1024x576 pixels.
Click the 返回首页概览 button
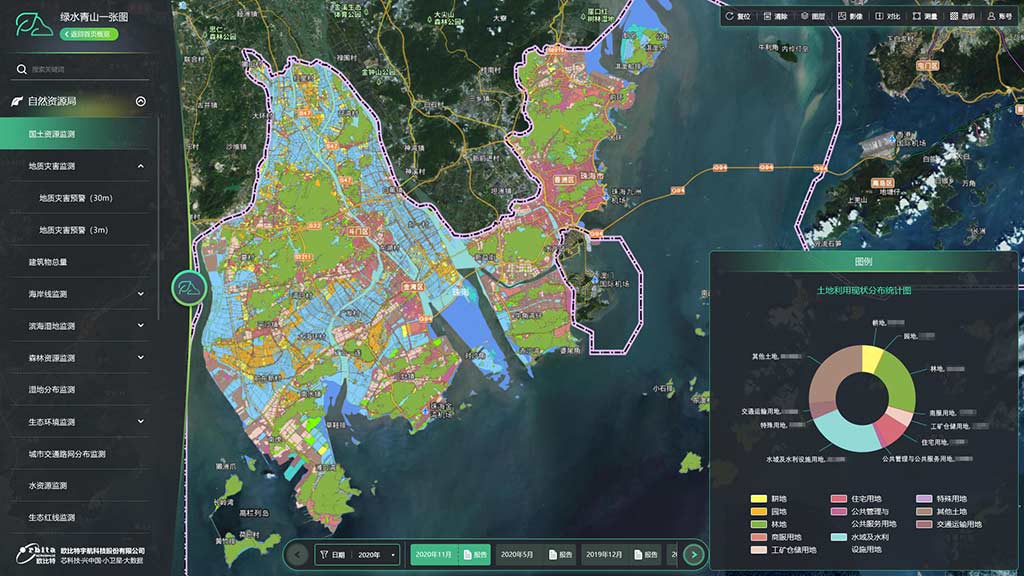click(89, 33)
